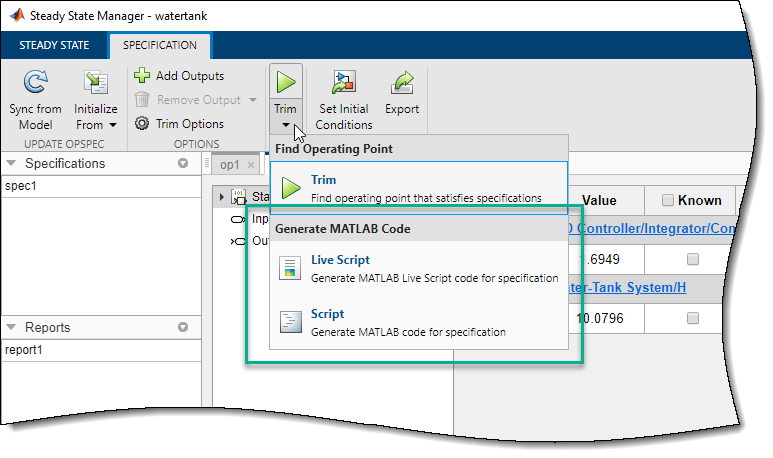The image size is (773, 458).
Task: Collapse the Reports panel
Action: pyautogui.click(x=182, y=327)
